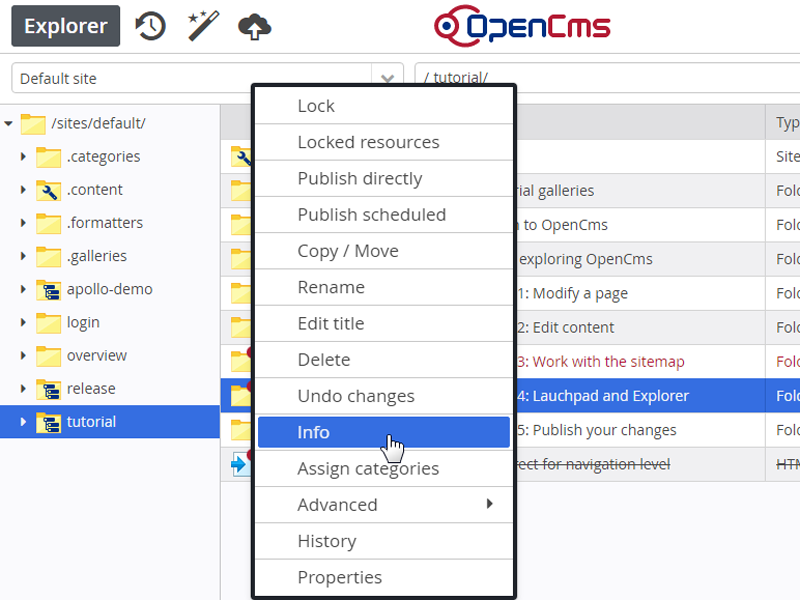Expand the .categories tree node
Image resolution: width=800 pixels, height=600 pixels.
pos(23,157)
